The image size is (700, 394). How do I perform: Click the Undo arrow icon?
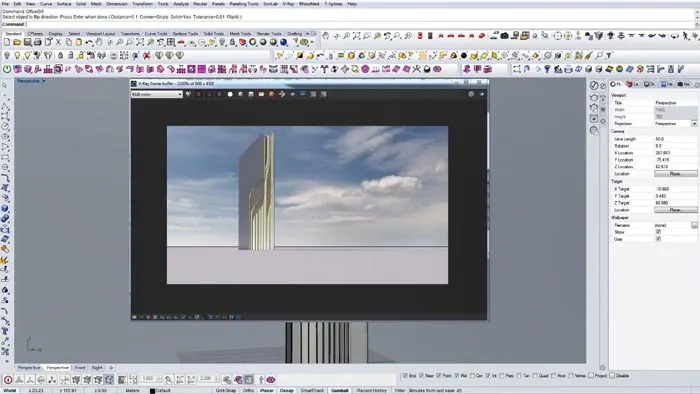coord(89,42)
